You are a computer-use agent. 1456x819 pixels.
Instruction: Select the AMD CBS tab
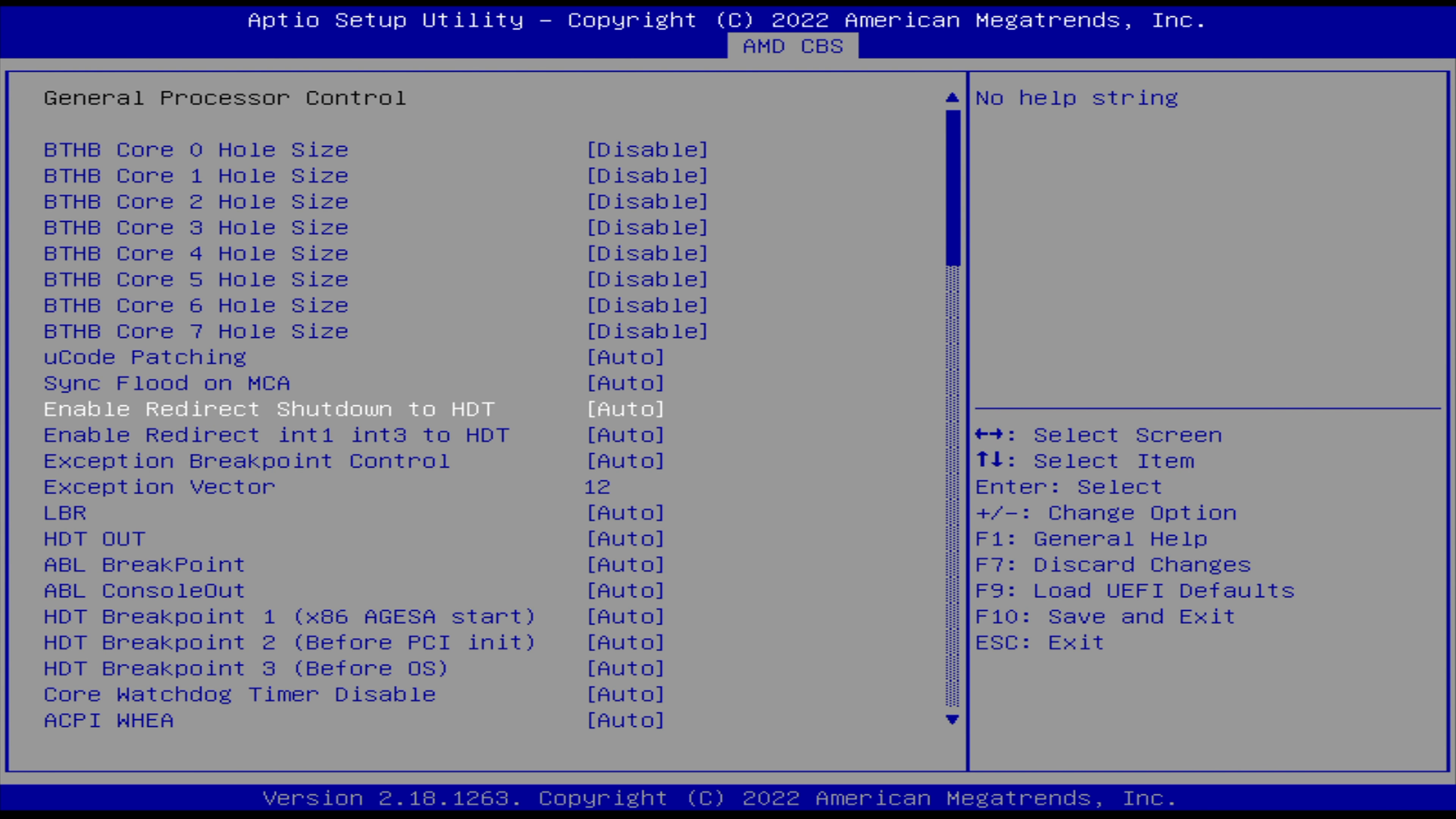tap(792, 46)
